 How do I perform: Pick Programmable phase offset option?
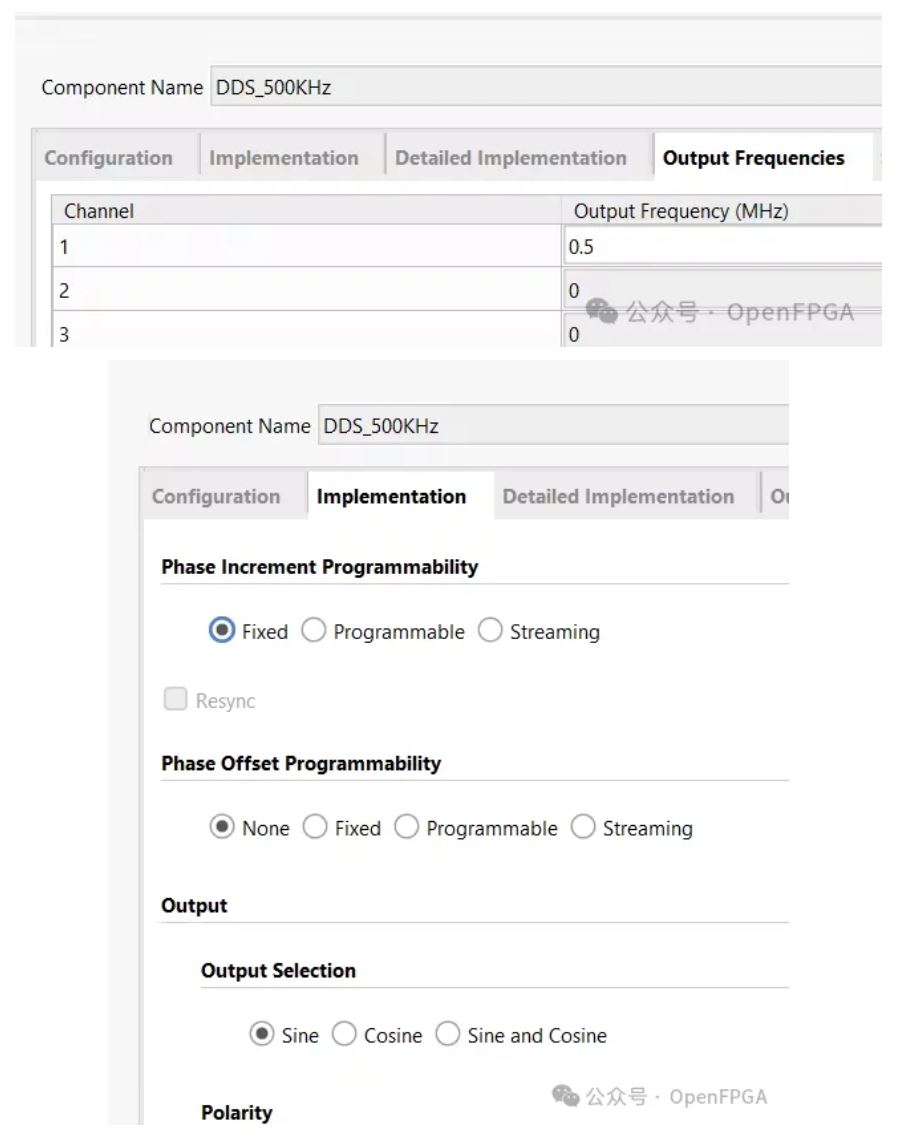[x=407, y=828]
